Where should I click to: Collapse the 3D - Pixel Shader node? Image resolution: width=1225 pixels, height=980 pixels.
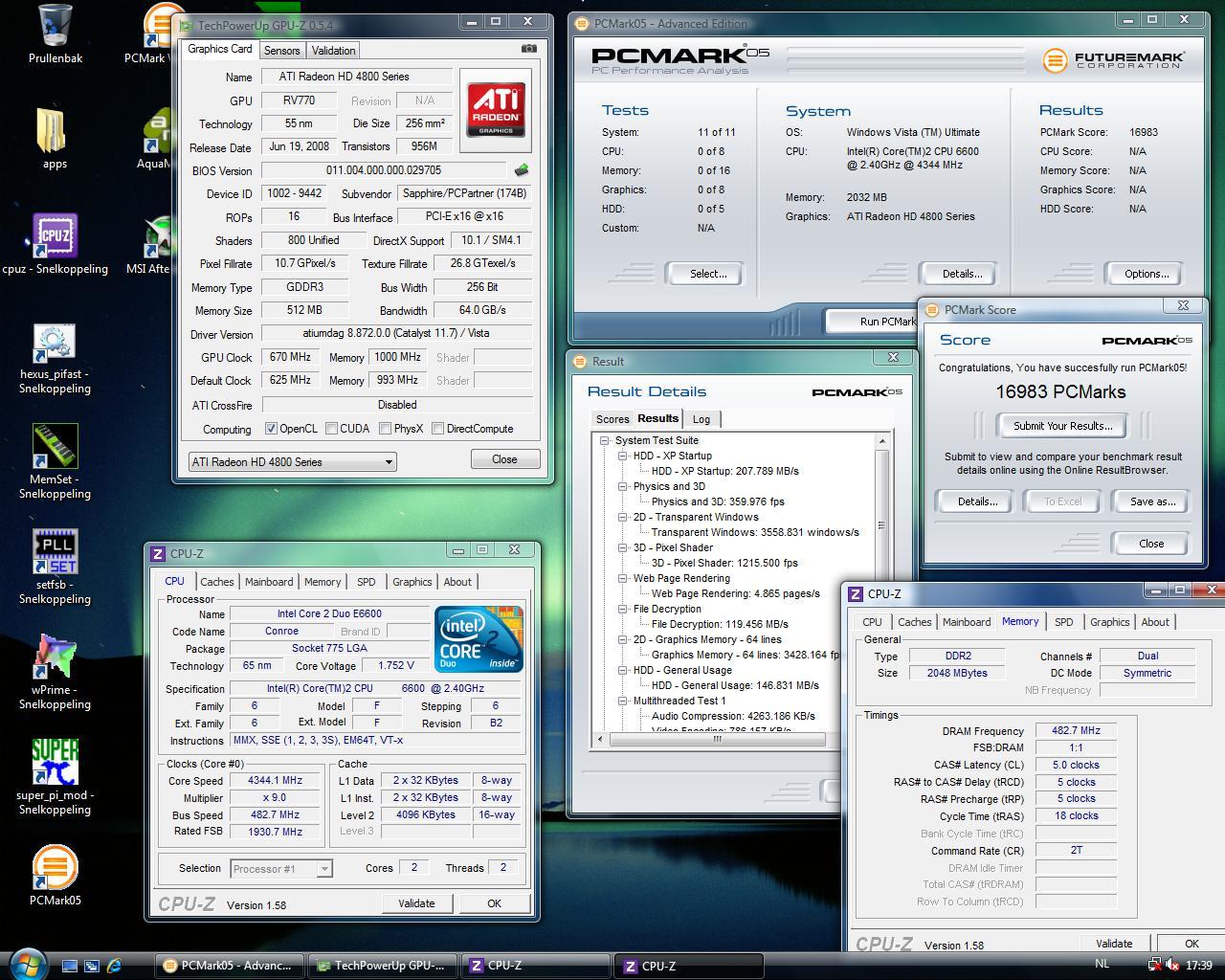point(622,548)
